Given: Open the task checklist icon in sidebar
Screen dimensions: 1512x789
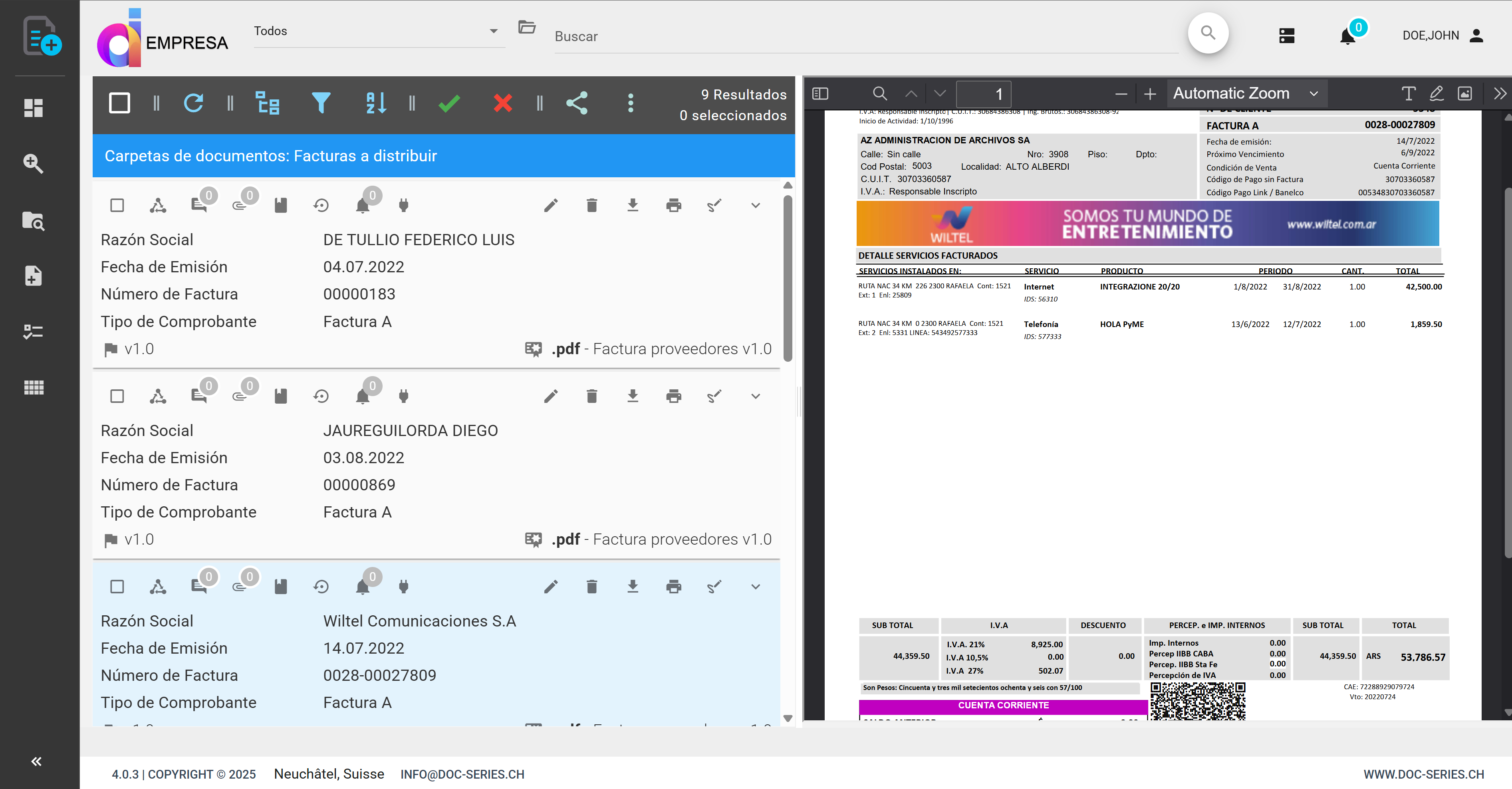Looking at the screenshot, I should pos(34,332).
